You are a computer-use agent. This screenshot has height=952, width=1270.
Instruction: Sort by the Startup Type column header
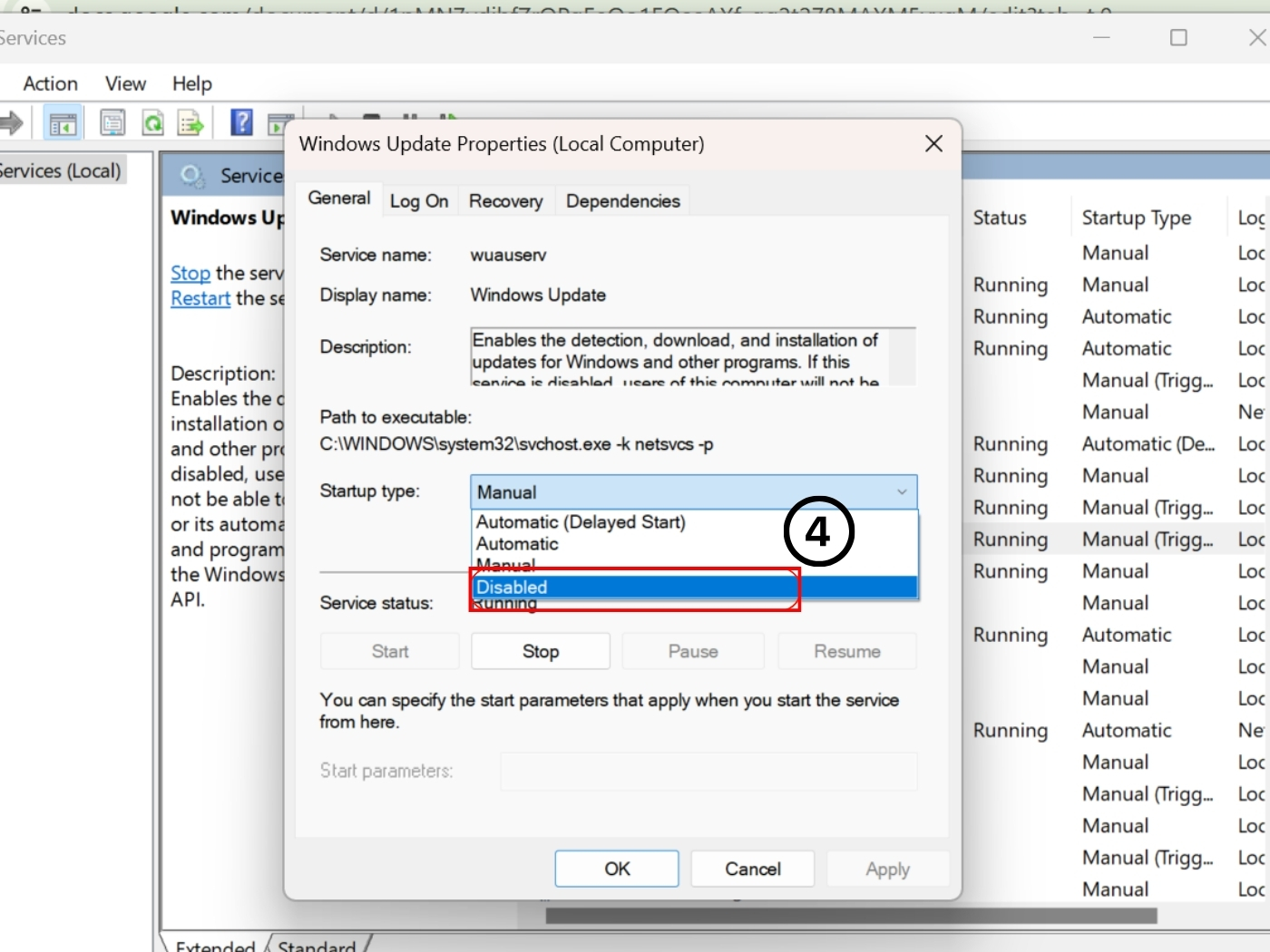1137,219
